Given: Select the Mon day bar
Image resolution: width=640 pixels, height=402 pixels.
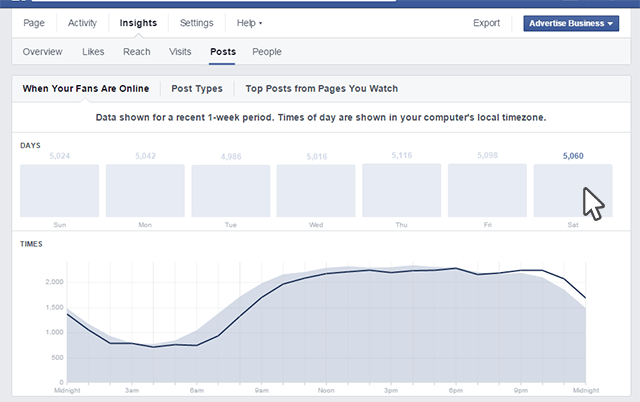Looking at the screenshot, I should [x=145, y=191].
